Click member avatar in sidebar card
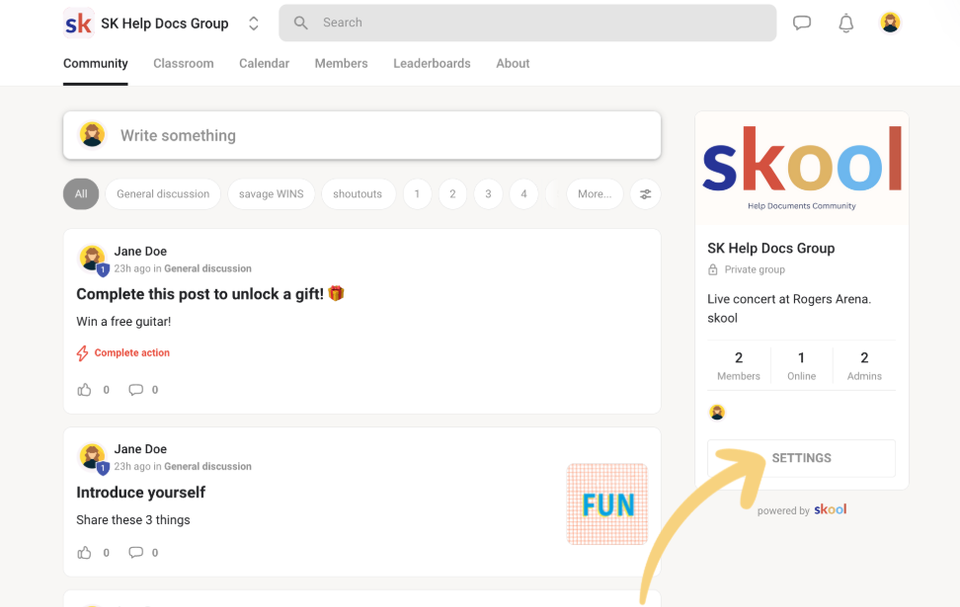The image size is (960, 607). 717,412
